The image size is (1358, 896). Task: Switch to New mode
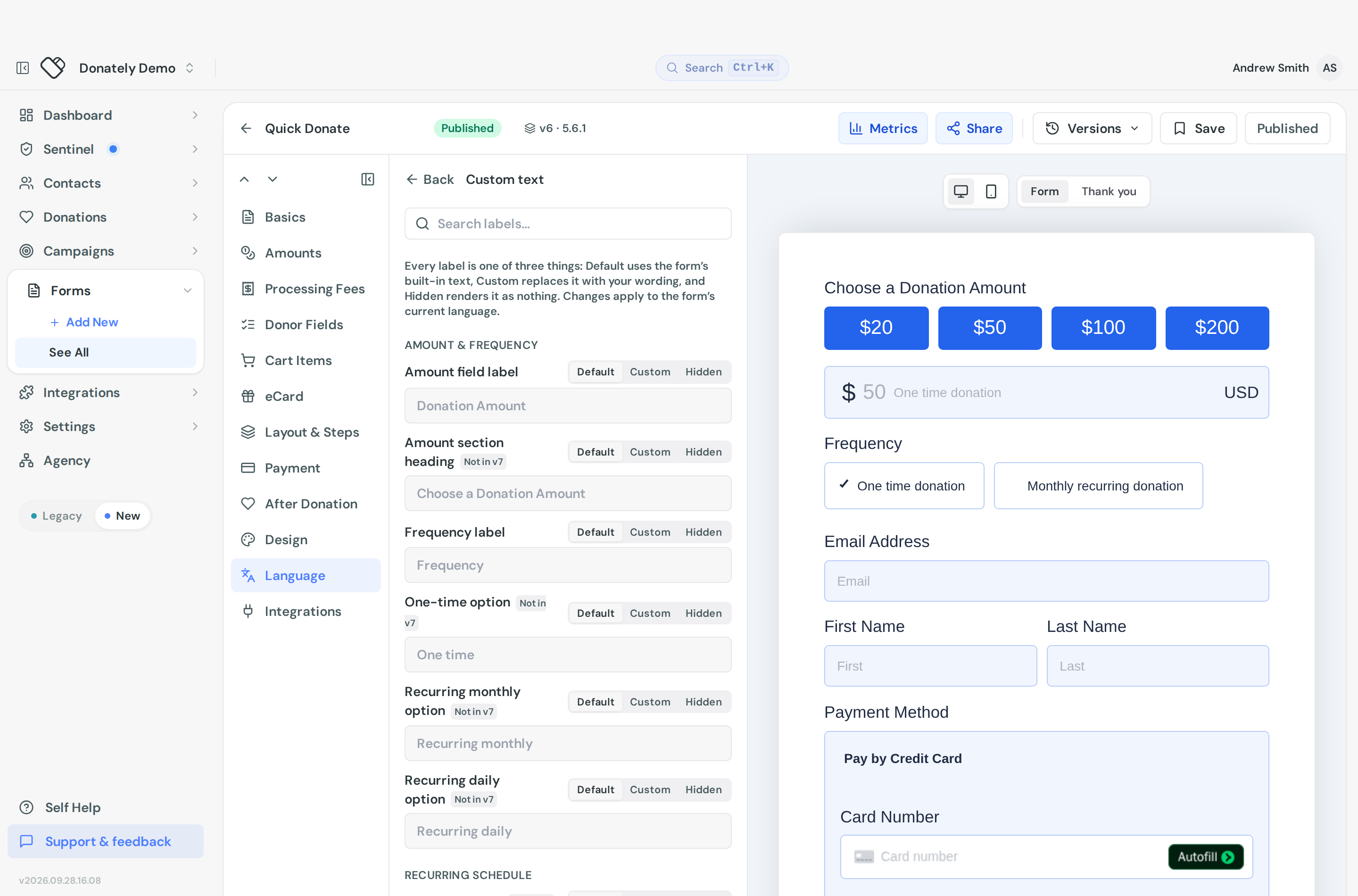pos(122,516)
